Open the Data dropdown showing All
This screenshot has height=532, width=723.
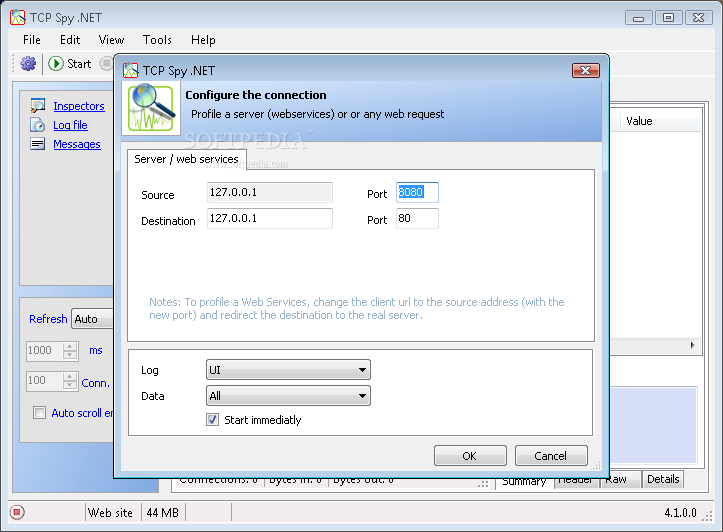pos(288,396)
